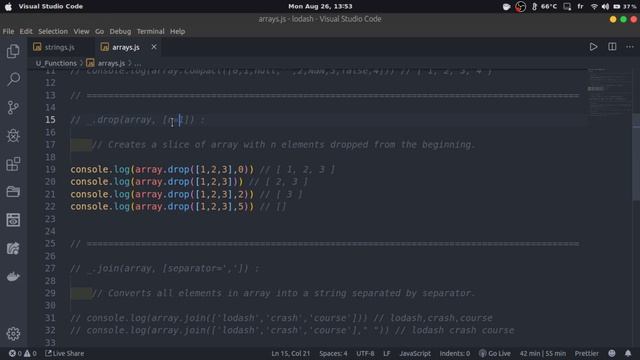Click line number 19 in the gutter

(x=50, y=169)
